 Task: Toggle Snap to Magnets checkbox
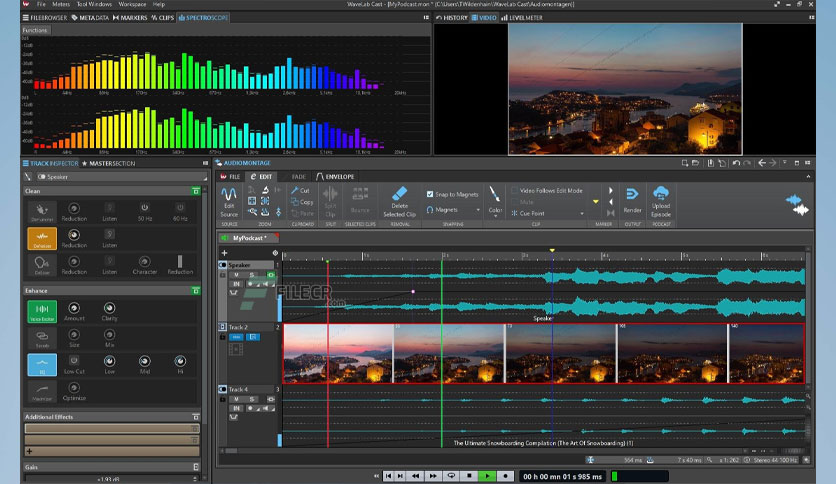click(430, 195)
